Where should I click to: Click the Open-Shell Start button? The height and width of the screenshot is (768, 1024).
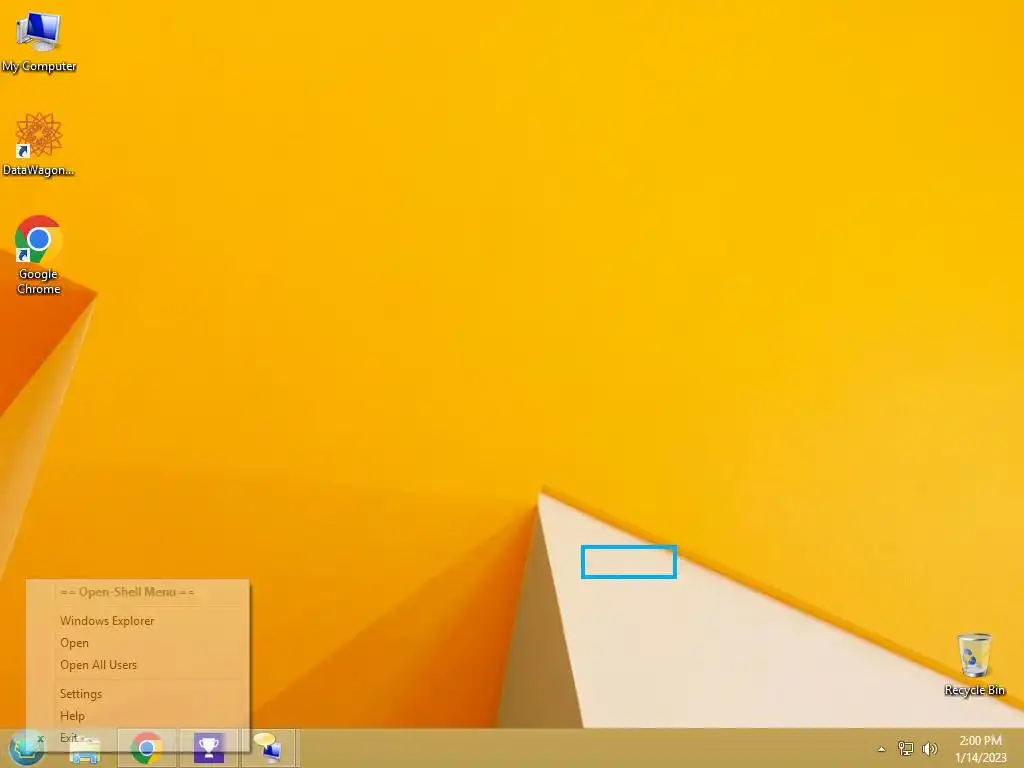click(26, 748)
